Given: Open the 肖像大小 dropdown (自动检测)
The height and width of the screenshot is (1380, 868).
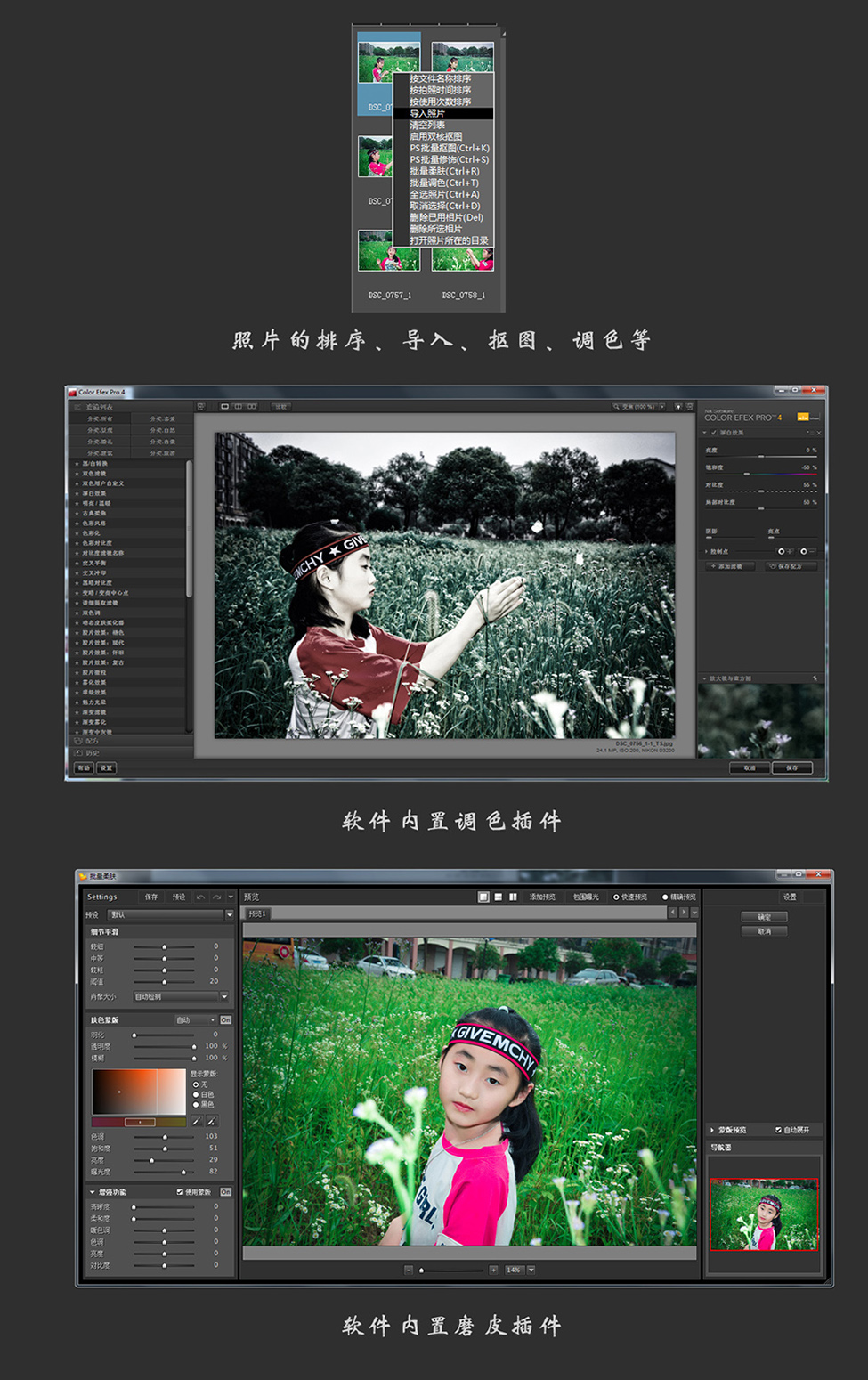Looking at the screenshot, I should coord(181,996).
